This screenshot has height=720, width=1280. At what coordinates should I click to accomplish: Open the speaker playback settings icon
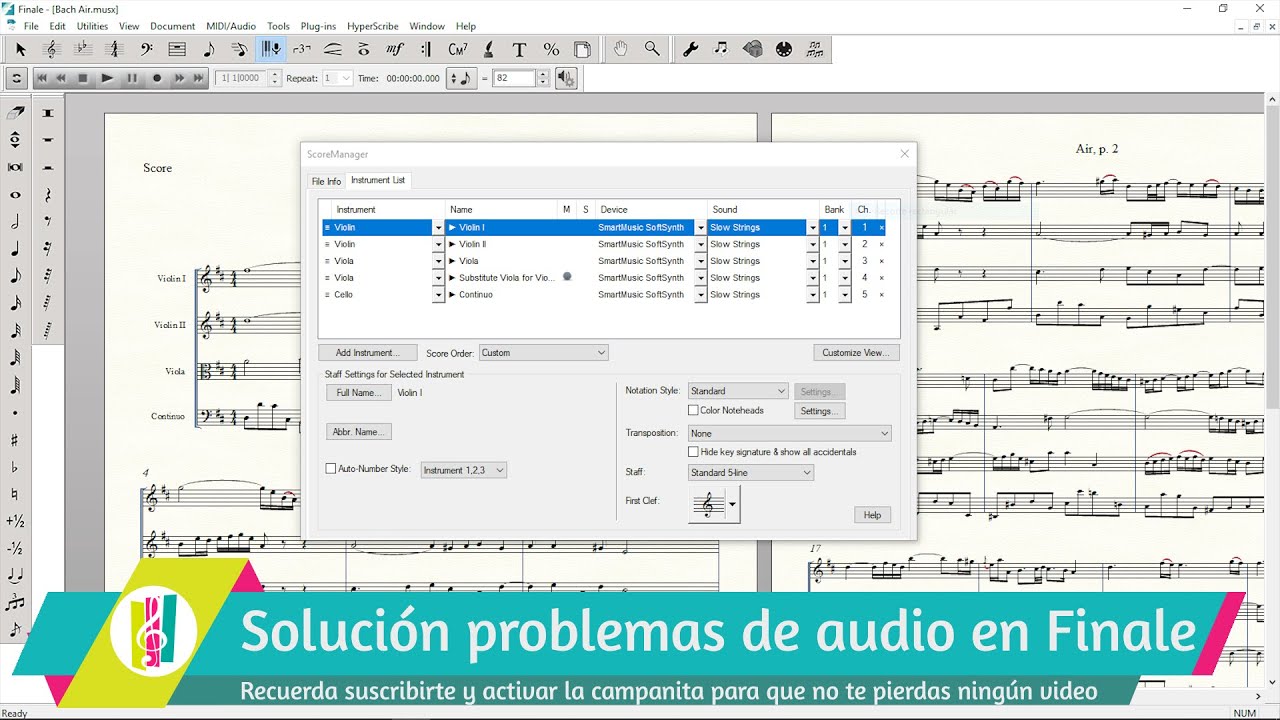[x=566, y=78]
